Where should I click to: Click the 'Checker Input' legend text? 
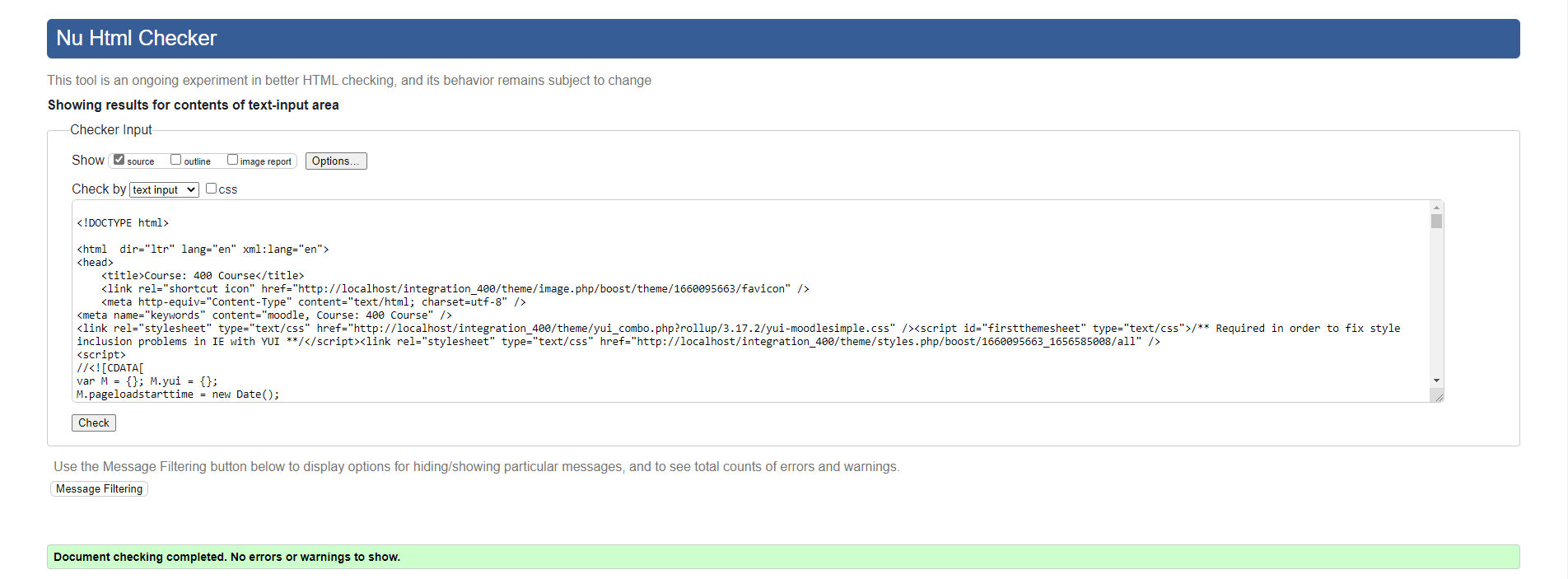[111, 130]
